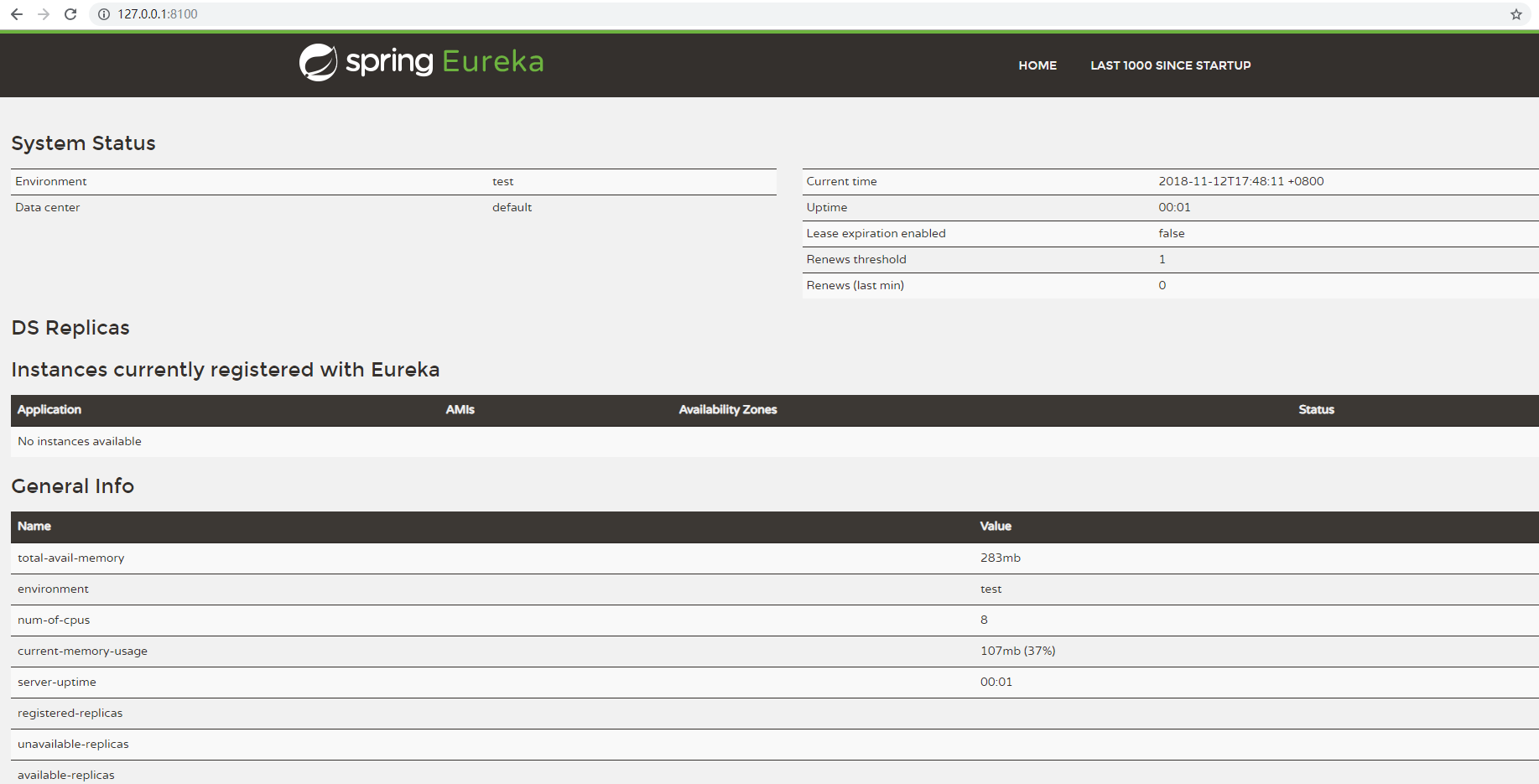Select the Data center value default
Screen dimensions: 1539x784
(512, 207)
